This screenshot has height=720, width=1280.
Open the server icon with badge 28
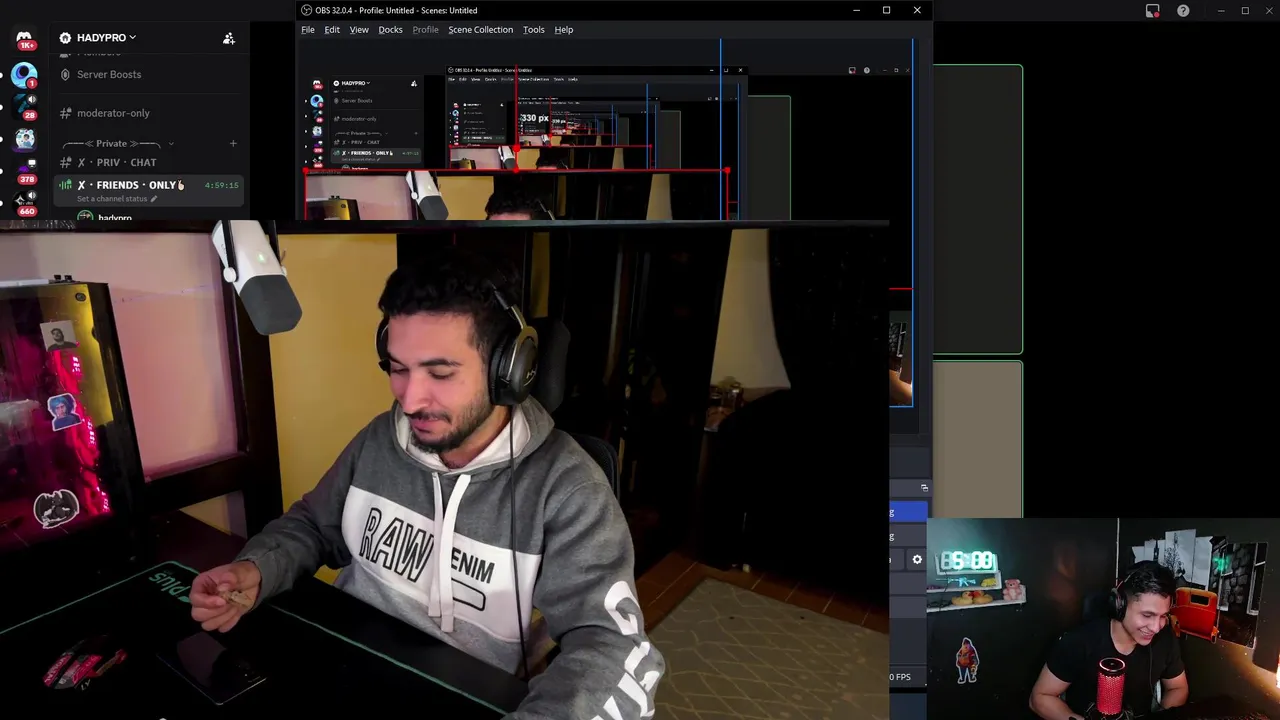click(x=24, y=105)
